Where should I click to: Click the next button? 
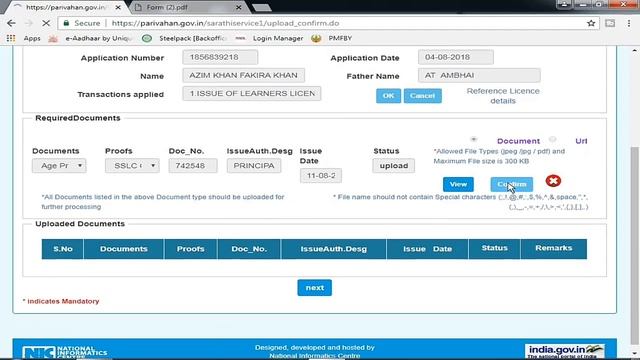point(314,288)
